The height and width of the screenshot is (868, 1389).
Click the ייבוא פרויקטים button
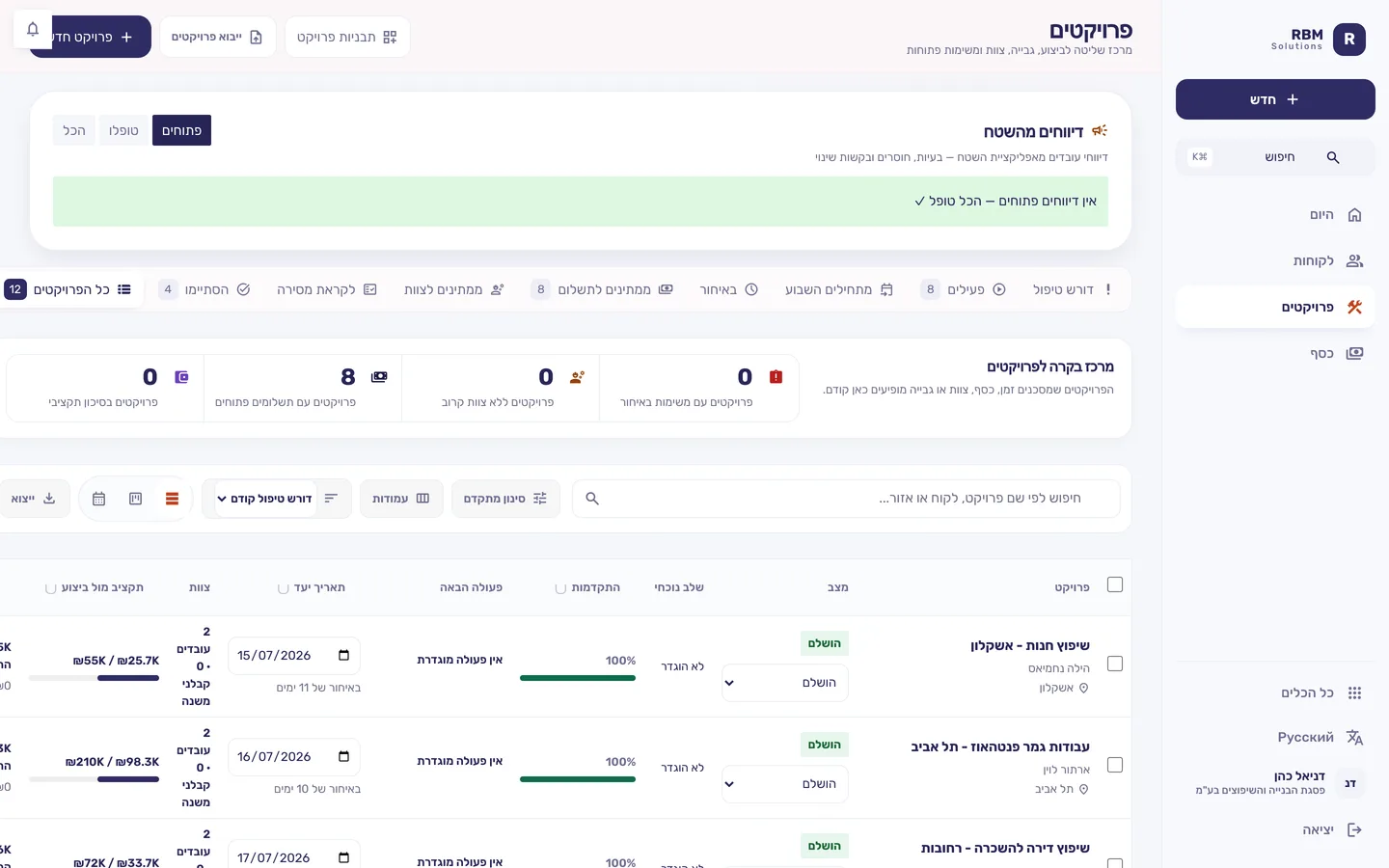pos(217,37)
